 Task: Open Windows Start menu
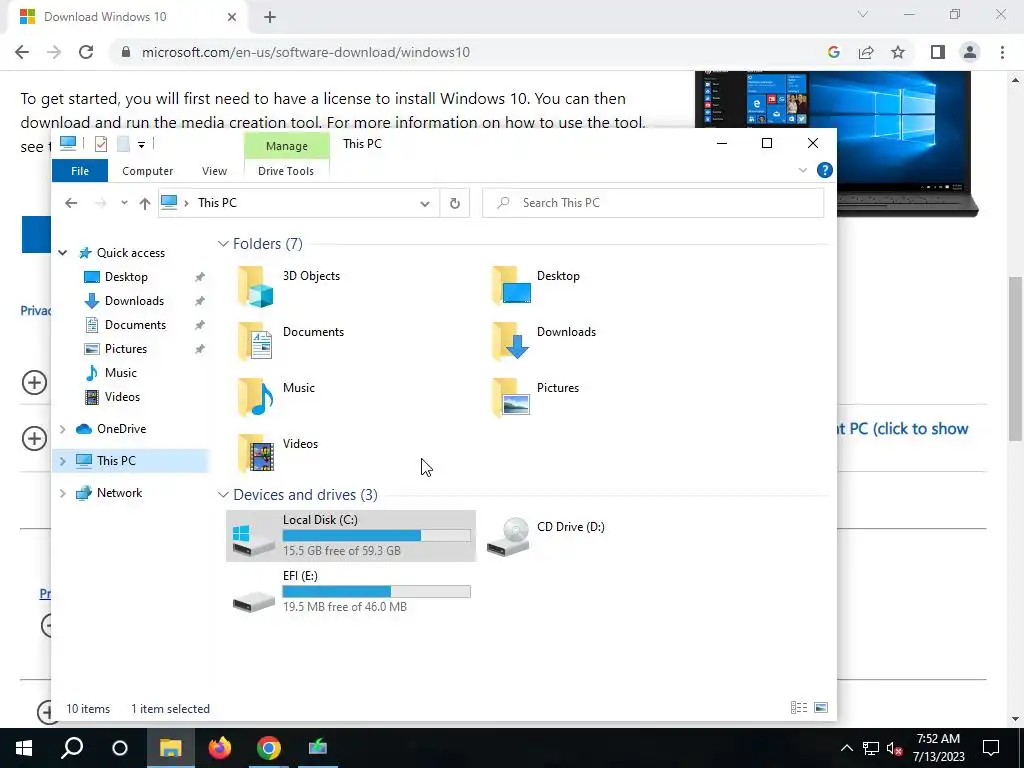pos(24,748)
